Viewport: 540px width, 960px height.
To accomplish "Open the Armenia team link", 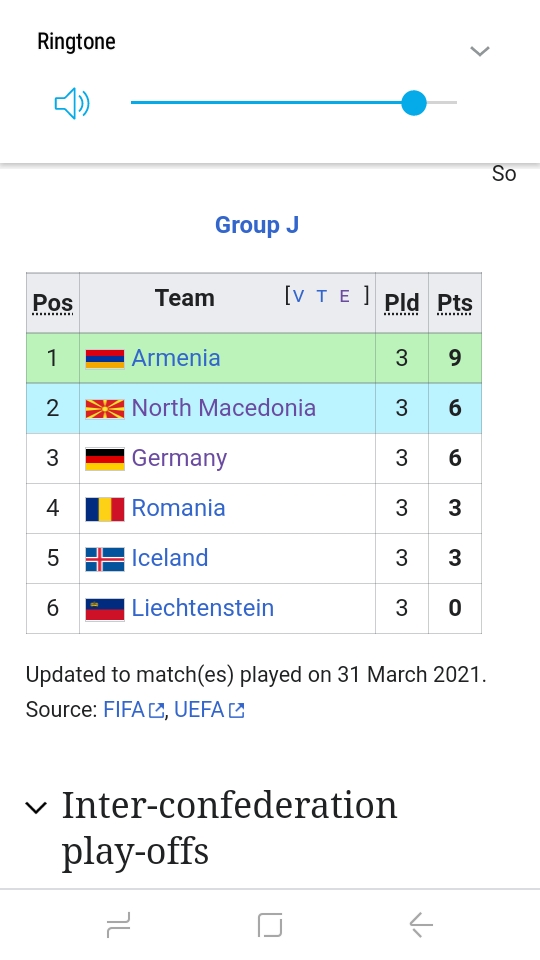I will click(x=176, y=358).
